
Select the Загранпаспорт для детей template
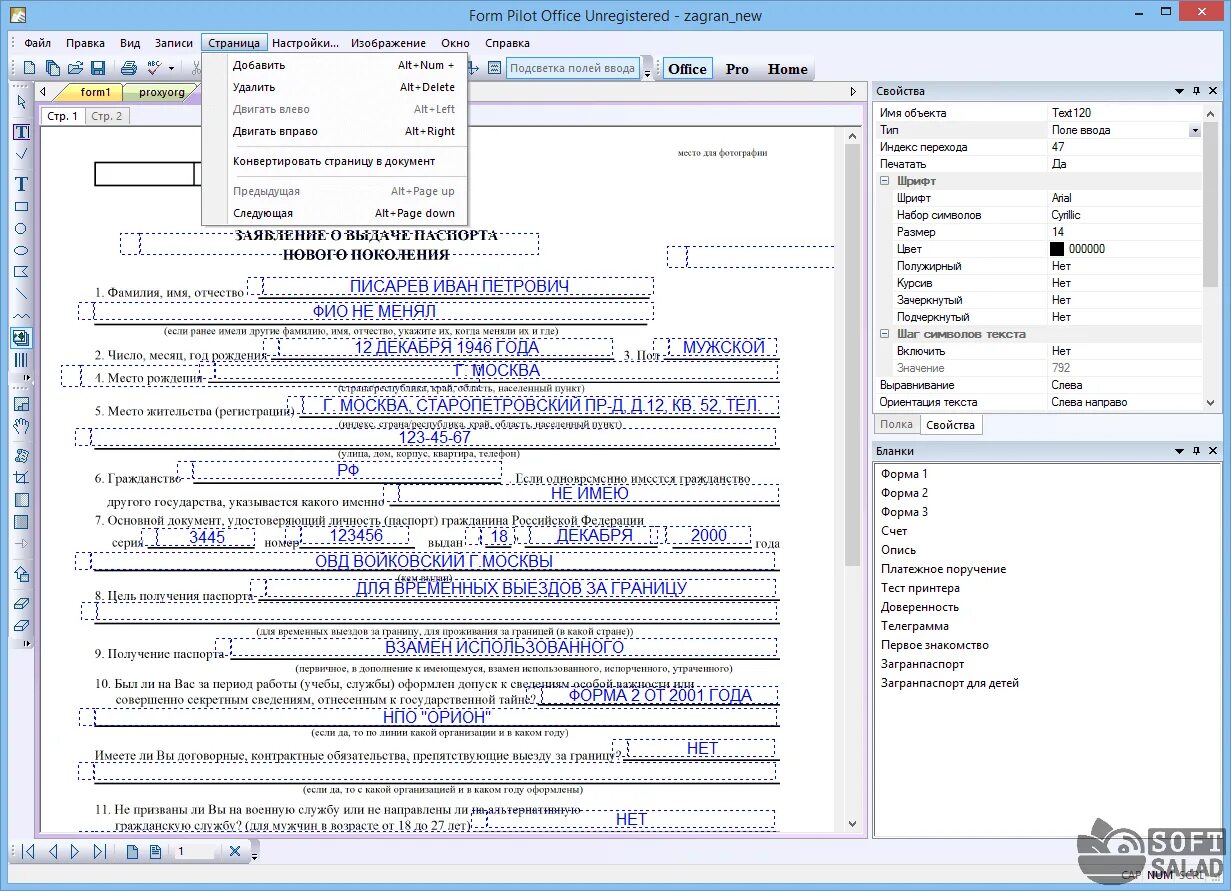(950, 683)
